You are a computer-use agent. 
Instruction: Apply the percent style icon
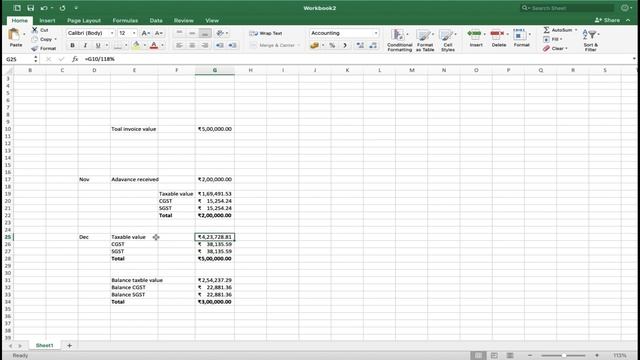[x=332, y=45]
